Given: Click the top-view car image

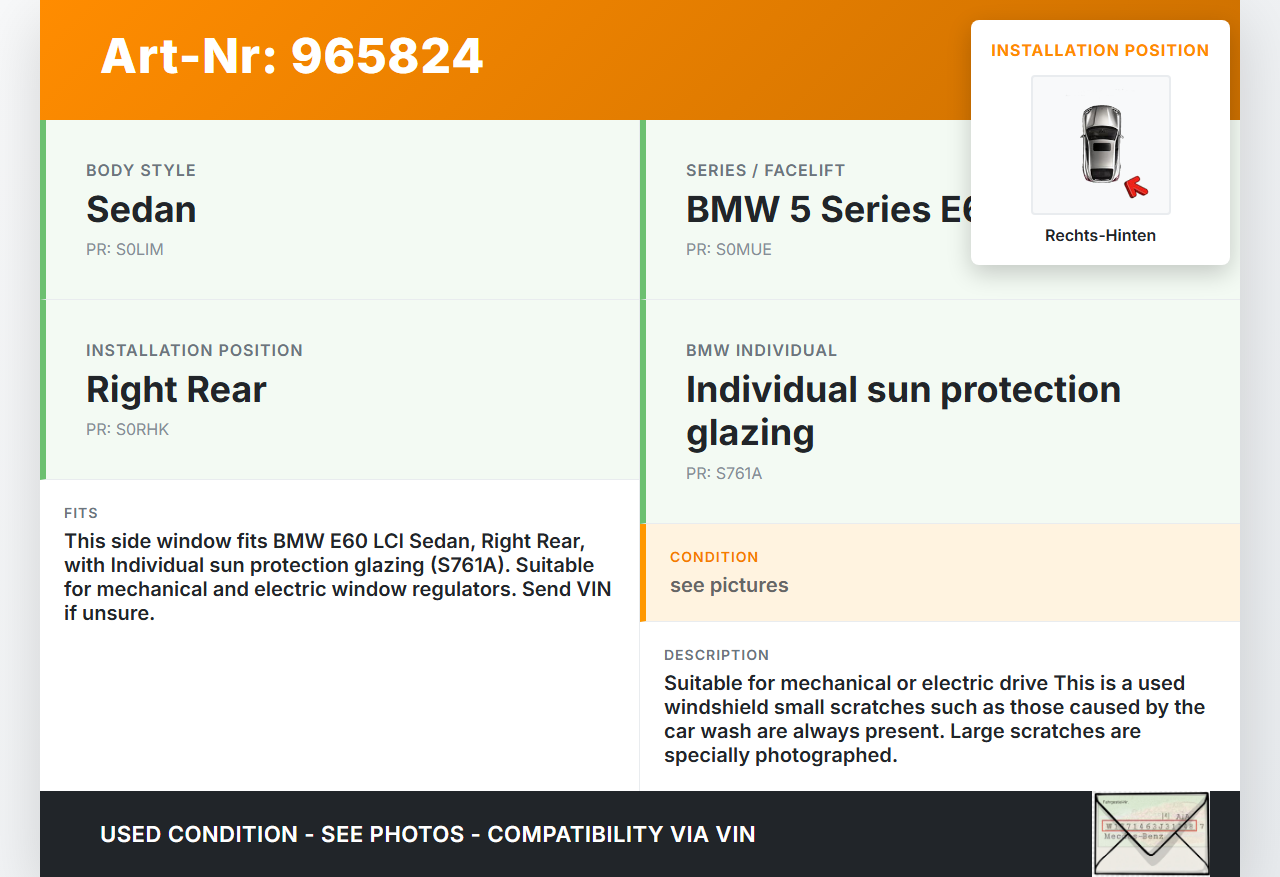Looking at the screenshot, I should 1100,143.
